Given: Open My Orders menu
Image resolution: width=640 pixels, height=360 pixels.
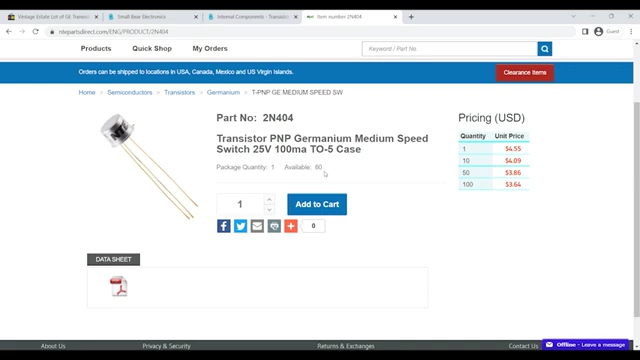Looking at the screenshot, I should [x=210, y=49].
